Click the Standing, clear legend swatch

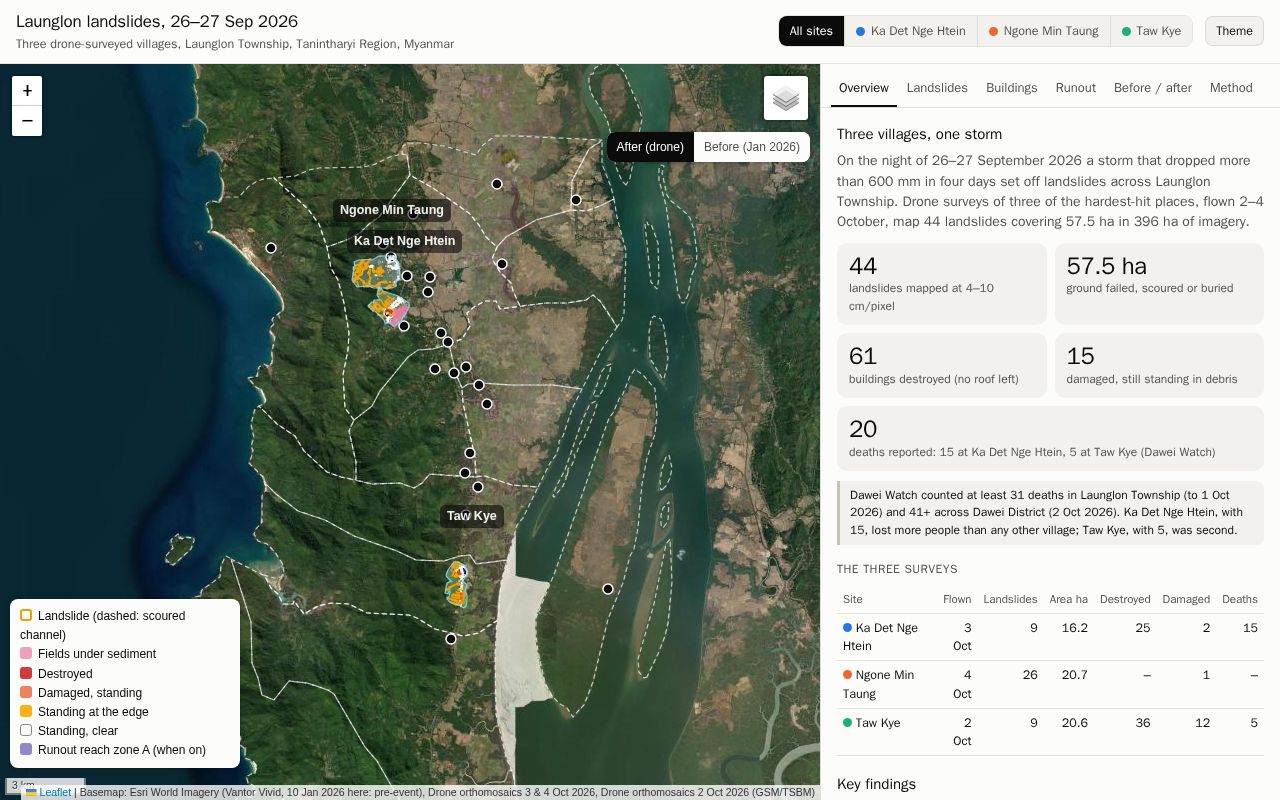(x=26, y=730)
